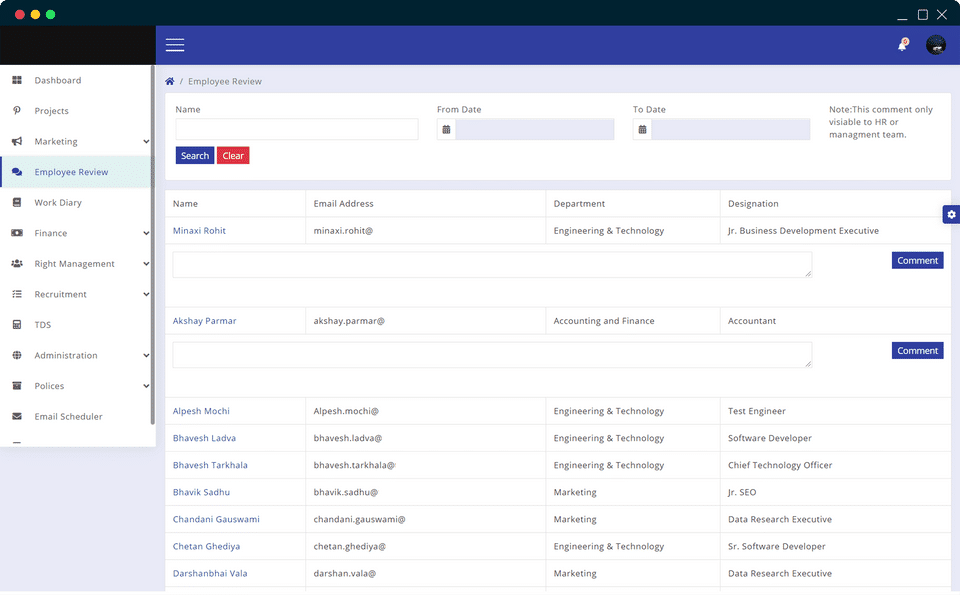Open Bhavesh Tarkhala employee link

pos(210,465)
